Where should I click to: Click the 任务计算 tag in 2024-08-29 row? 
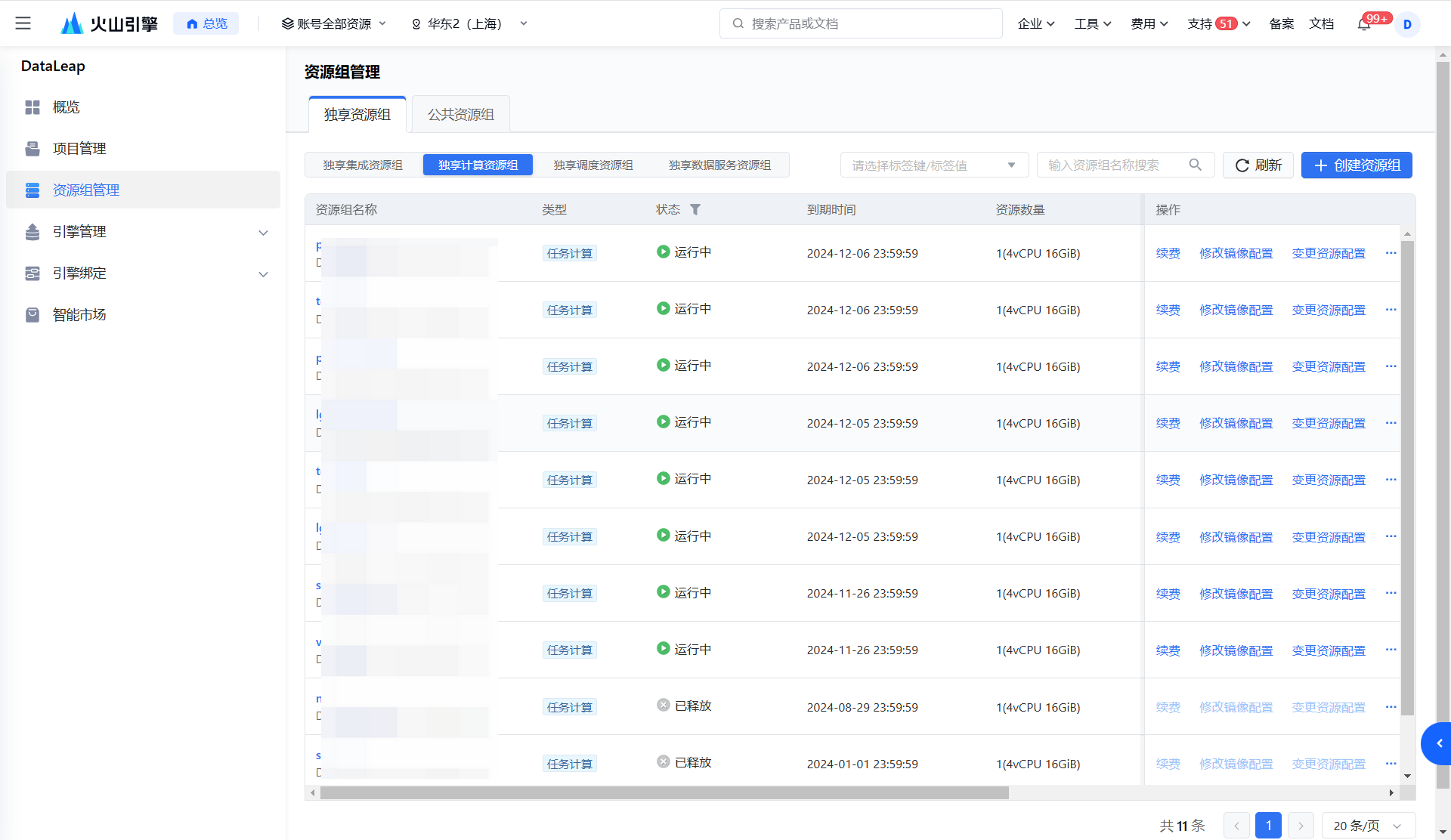click(x=570, y=707)
